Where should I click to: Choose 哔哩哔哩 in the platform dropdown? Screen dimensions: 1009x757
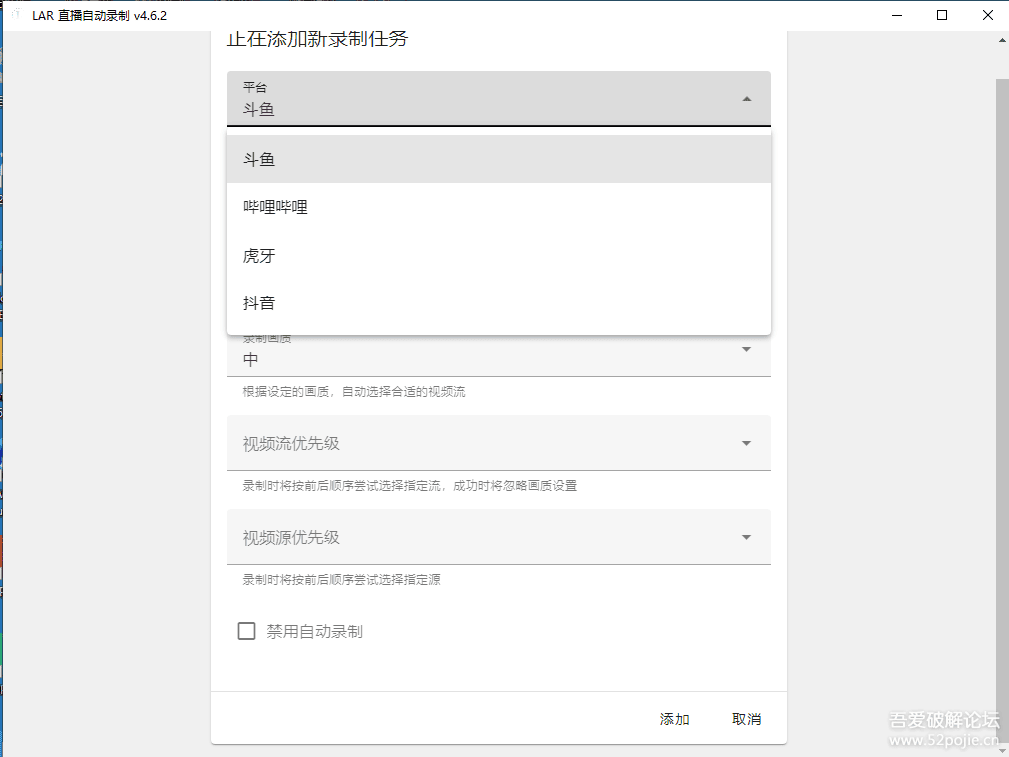coord(499,207)
